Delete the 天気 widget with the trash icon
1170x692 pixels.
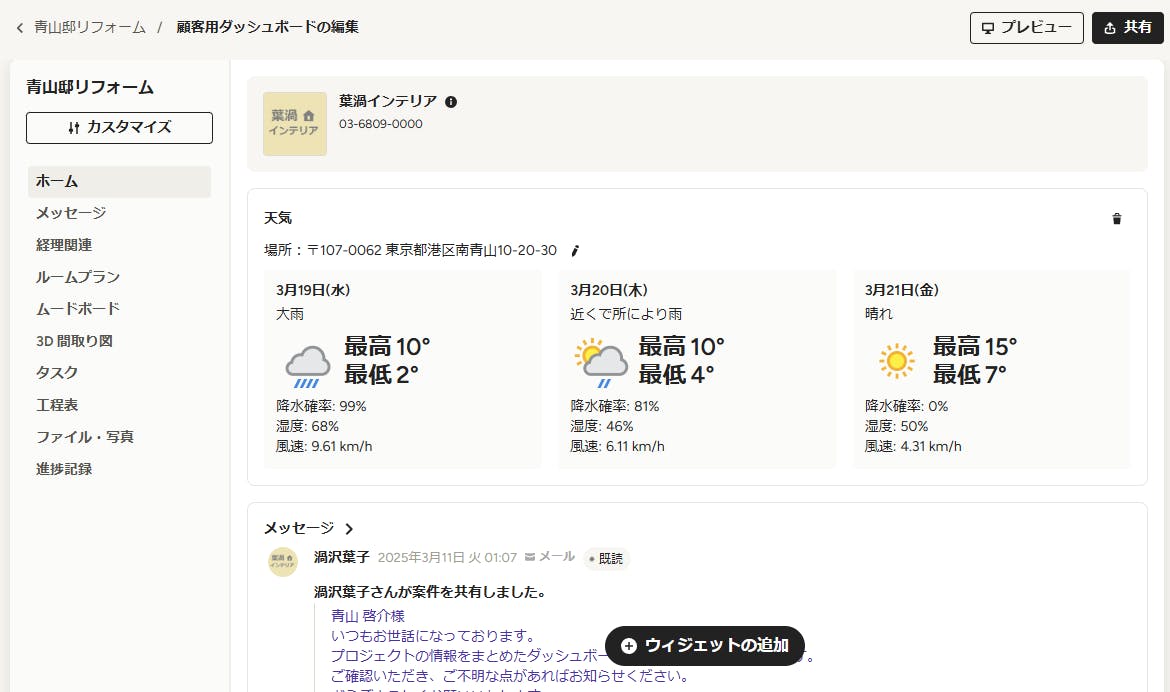pos(1116,219)
